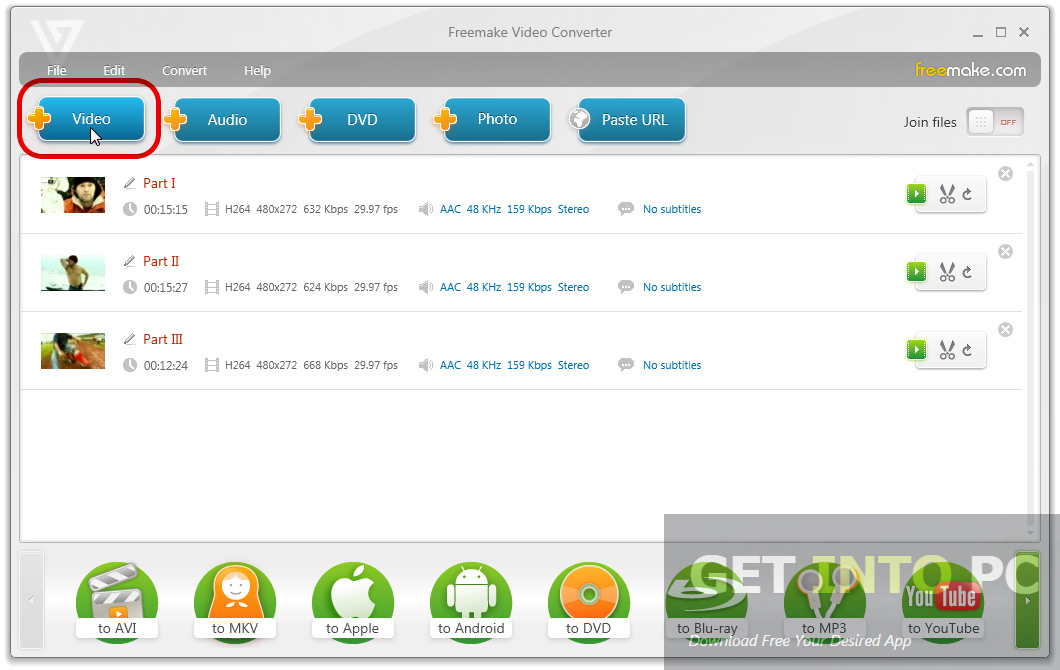Open audio settings for Part I

pos(514,210)
